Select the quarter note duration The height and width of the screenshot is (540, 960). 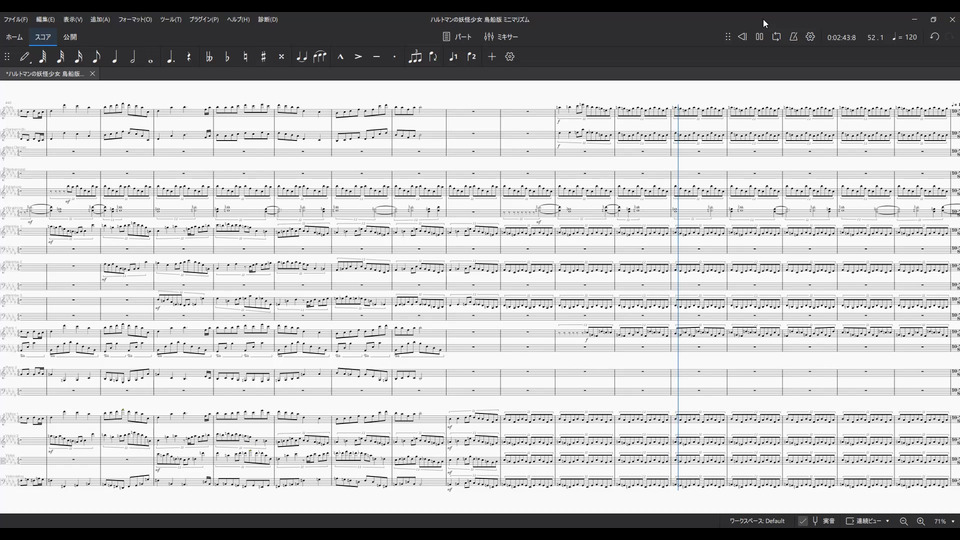114,57
